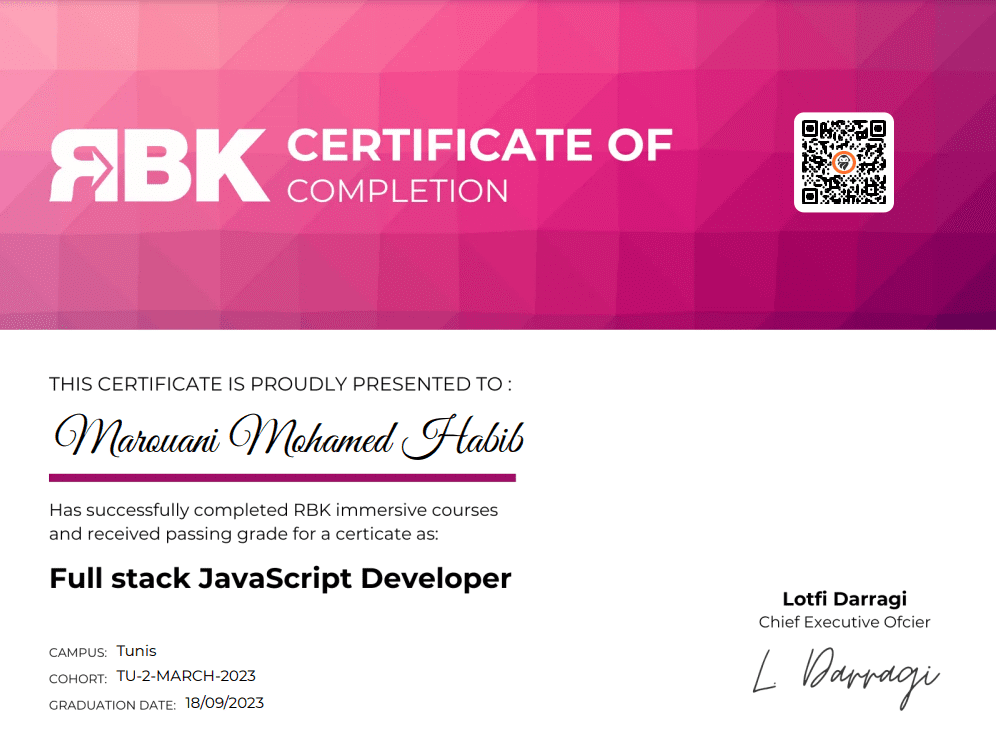
Task: Click the RBK logo
Action: [159, 166]
